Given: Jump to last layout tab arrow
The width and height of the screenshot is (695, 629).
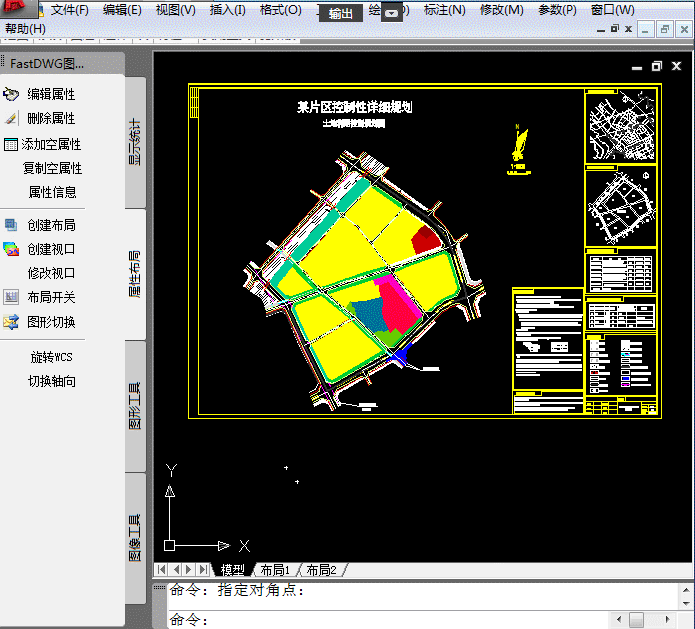Looking at the screenshot, I should (203, 570).
